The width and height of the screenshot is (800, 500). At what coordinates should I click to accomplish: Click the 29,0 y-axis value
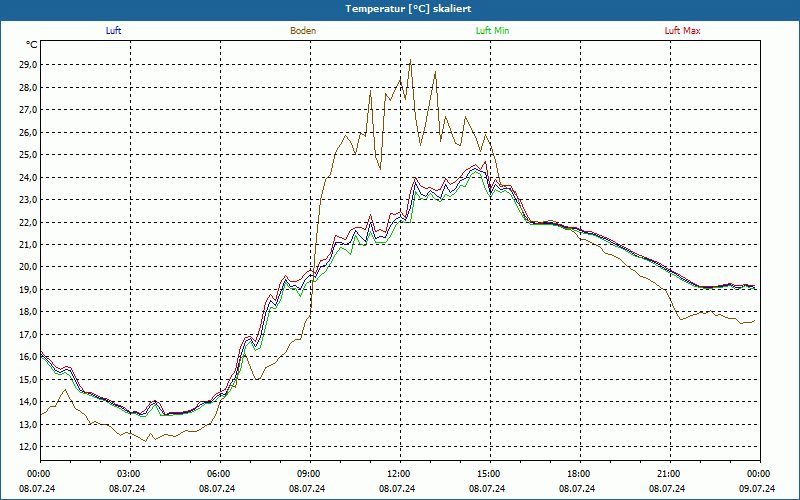pos(29,65)
